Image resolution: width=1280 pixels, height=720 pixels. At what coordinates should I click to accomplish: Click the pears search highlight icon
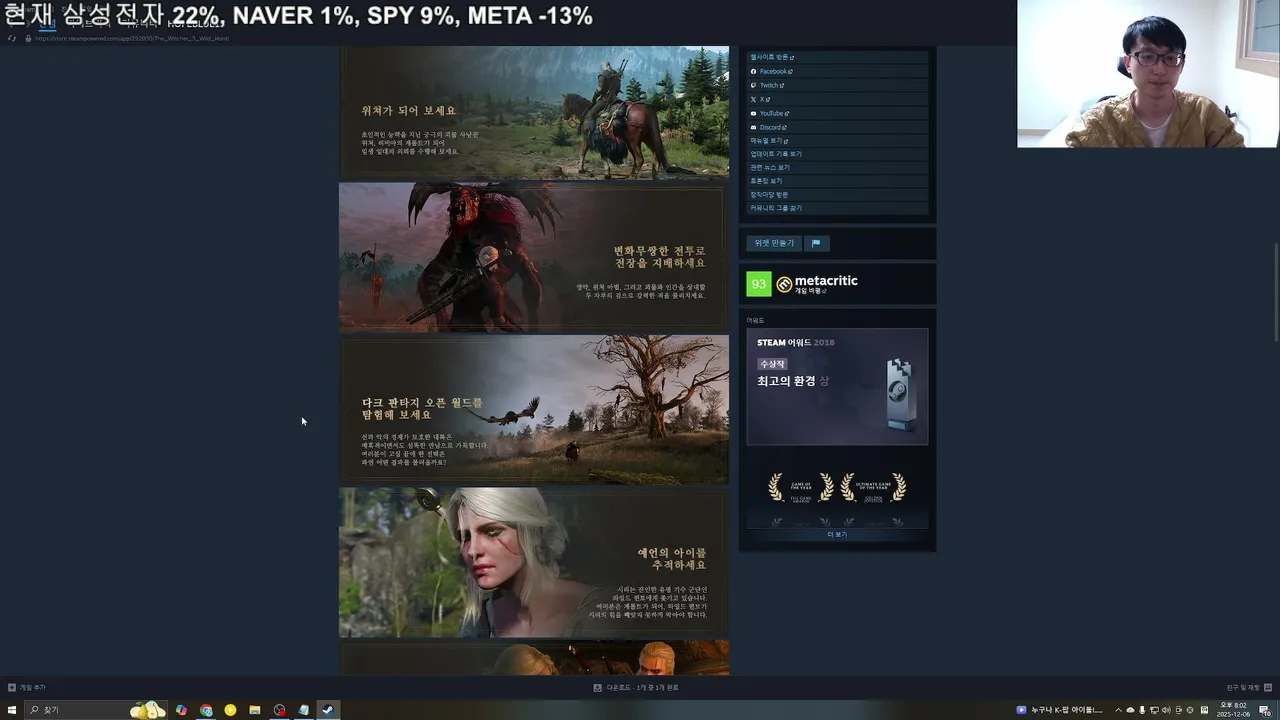tap(148, 710)
